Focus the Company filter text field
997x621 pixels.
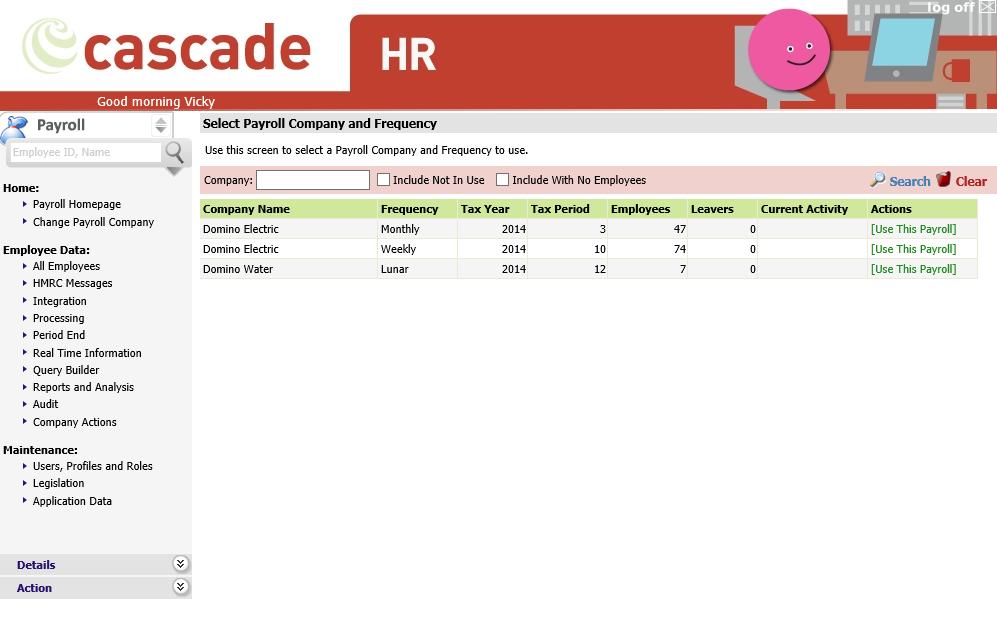(313, 180)
